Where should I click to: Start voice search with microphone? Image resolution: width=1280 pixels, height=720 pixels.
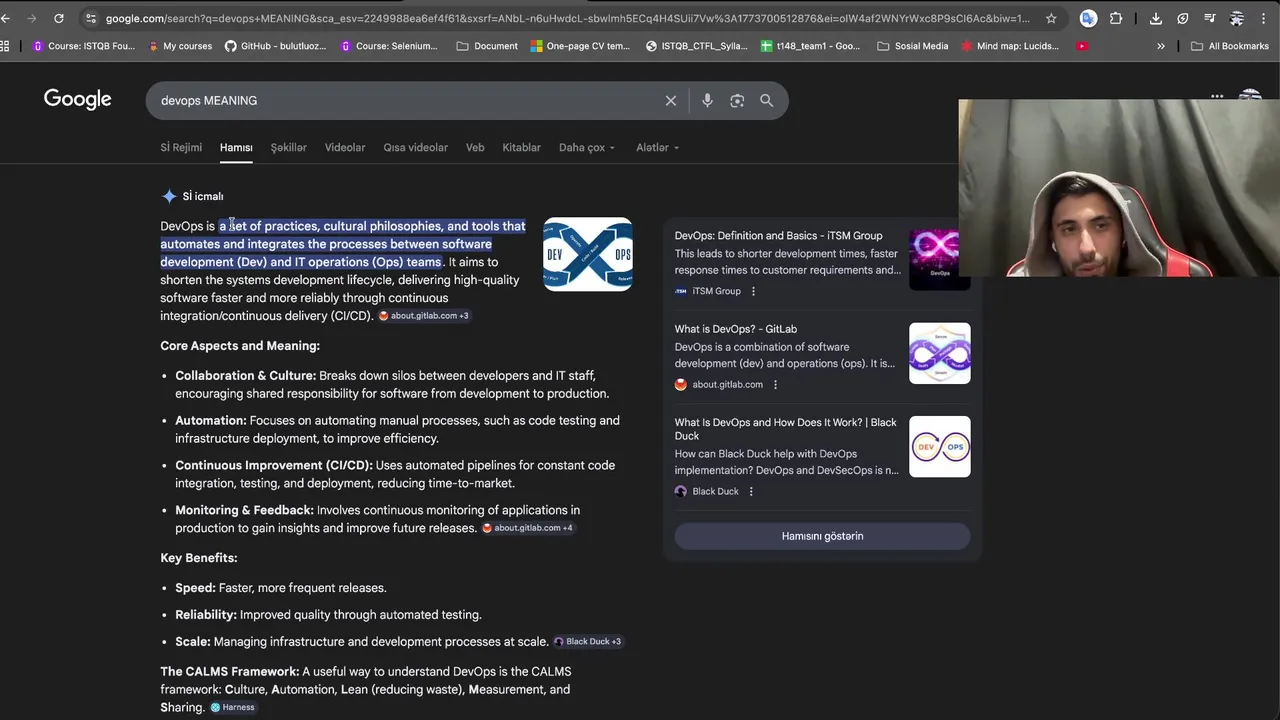point(707,100)
